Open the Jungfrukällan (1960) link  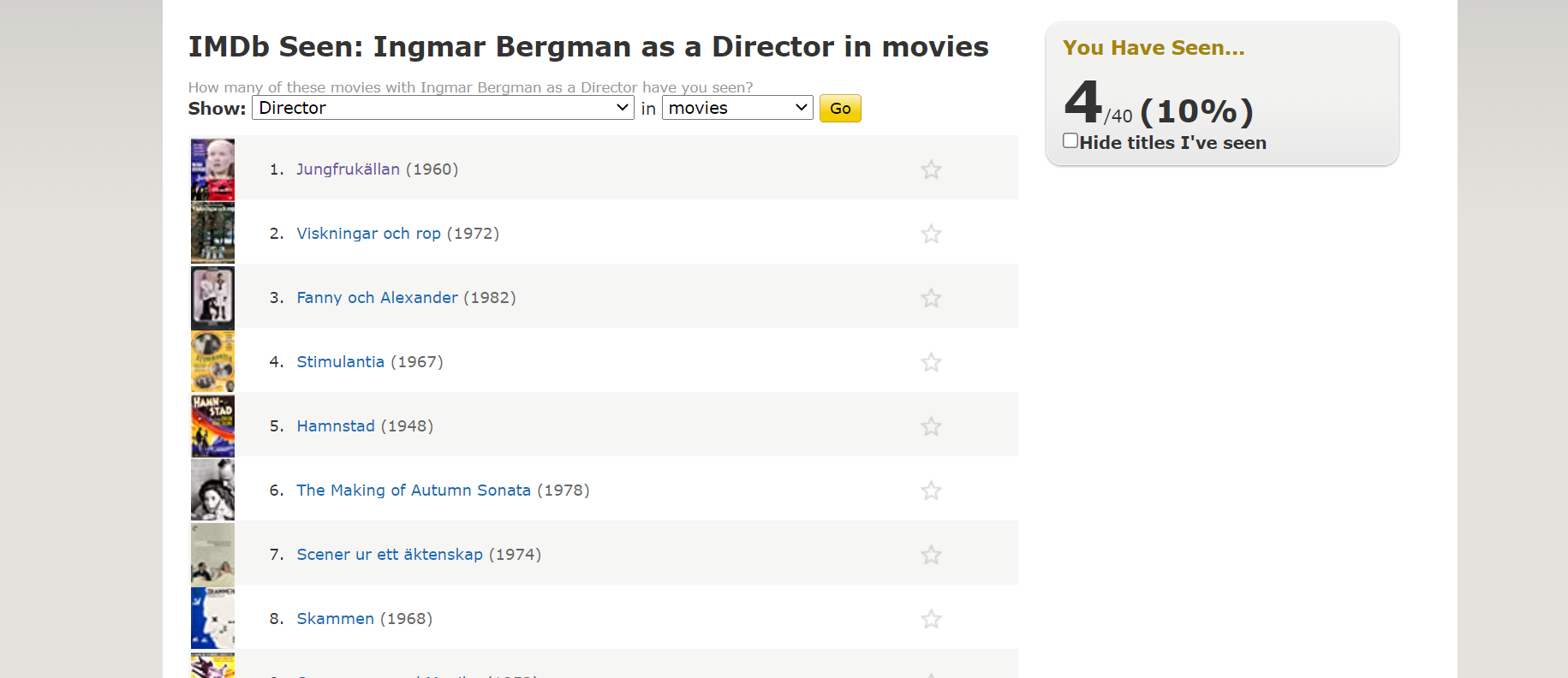(x=348, y=169)
